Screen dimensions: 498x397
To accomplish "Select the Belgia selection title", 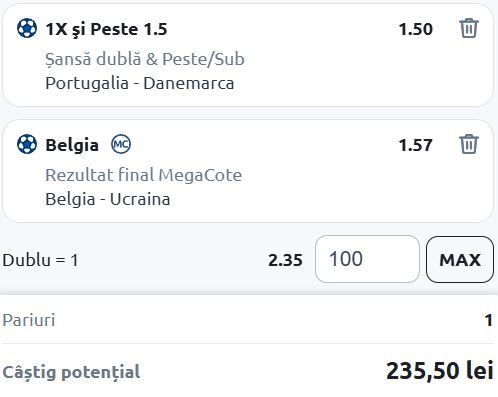I will tap(72, 145).
